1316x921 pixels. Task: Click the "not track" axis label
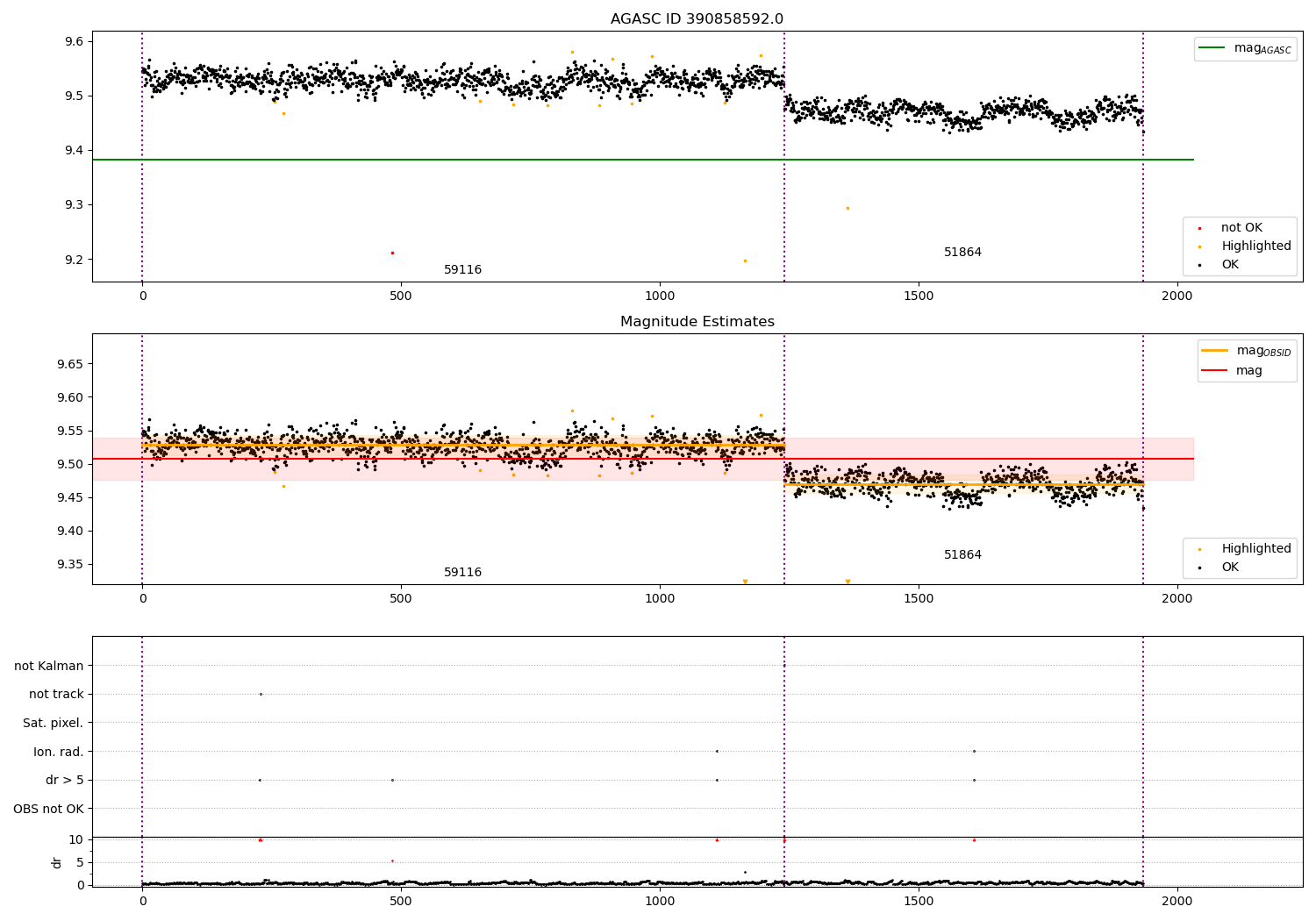pos(56,695)
